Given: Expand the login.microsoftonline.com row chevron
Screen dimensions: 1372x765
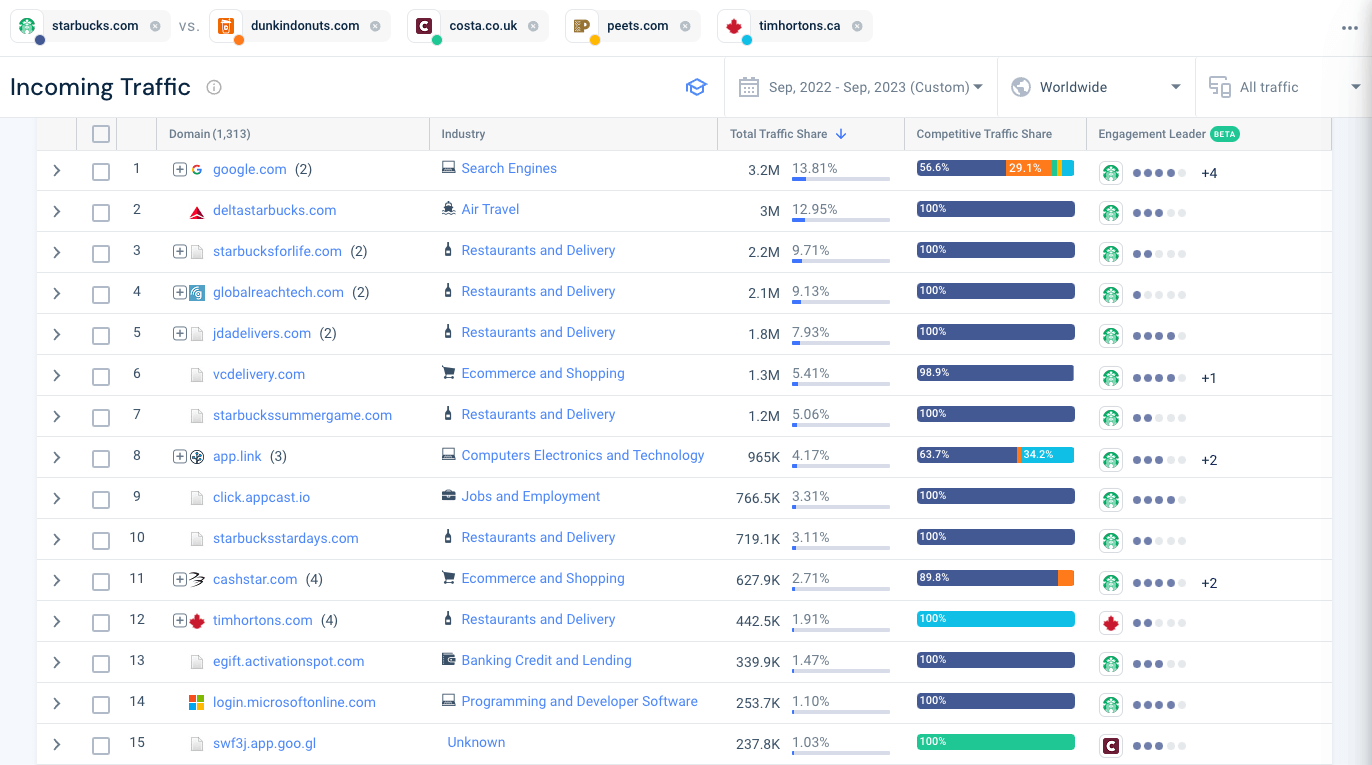Looking at the screenshot, I should pos(57,704).
